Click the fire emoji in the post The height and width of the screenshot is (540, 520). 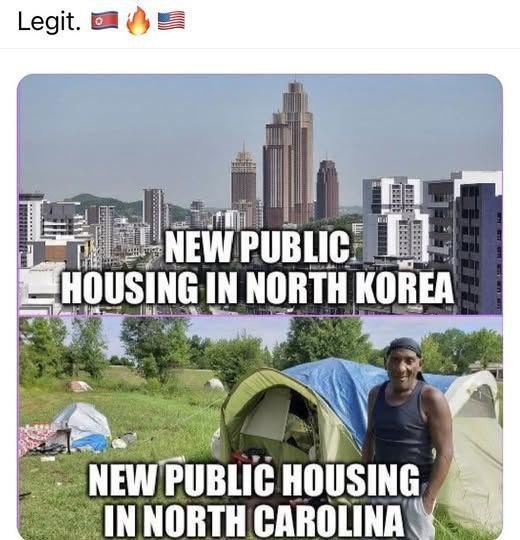[138, 20]
